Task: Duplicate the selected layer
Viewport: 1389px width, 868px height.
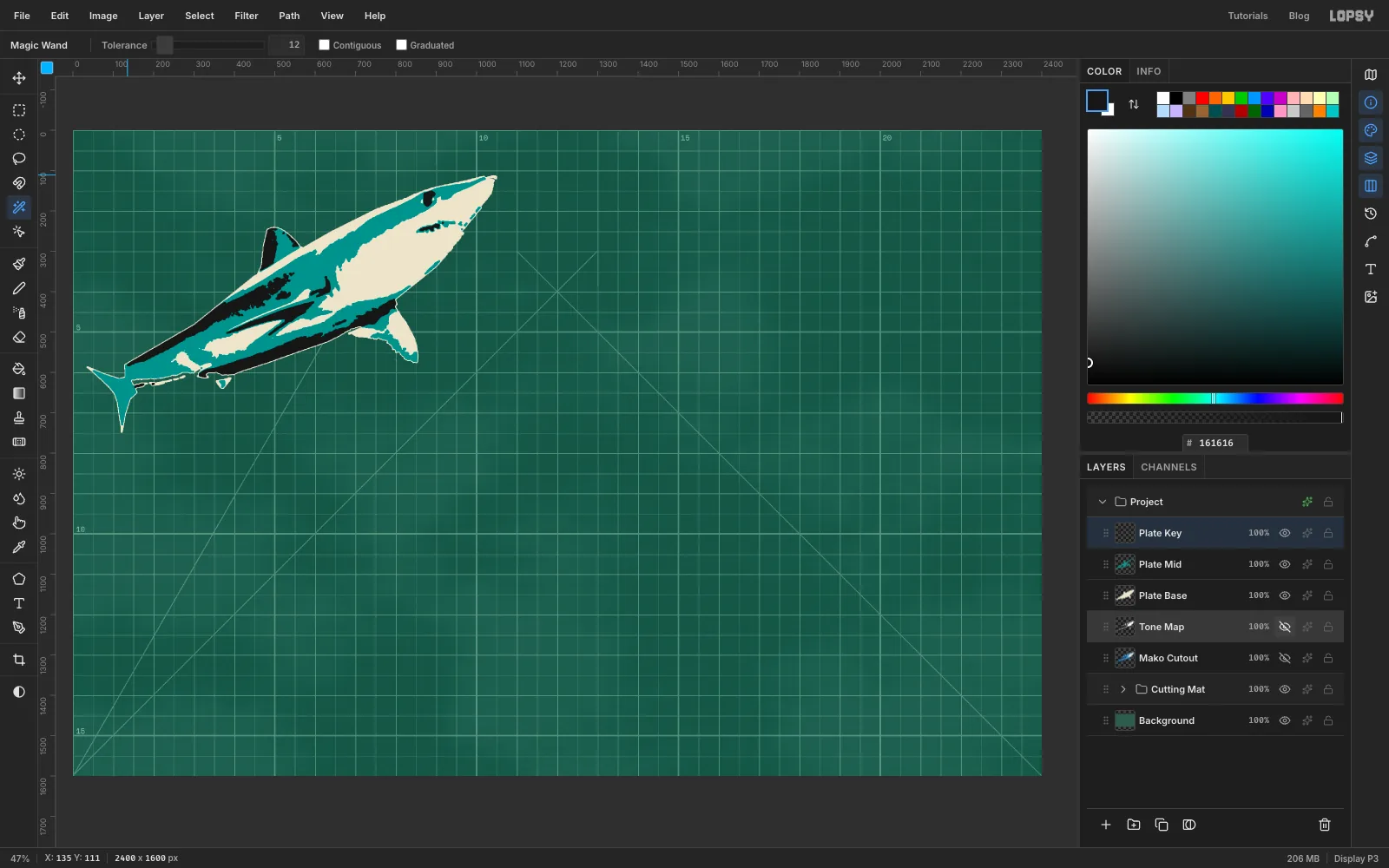Action: (x=1162, y=825)
